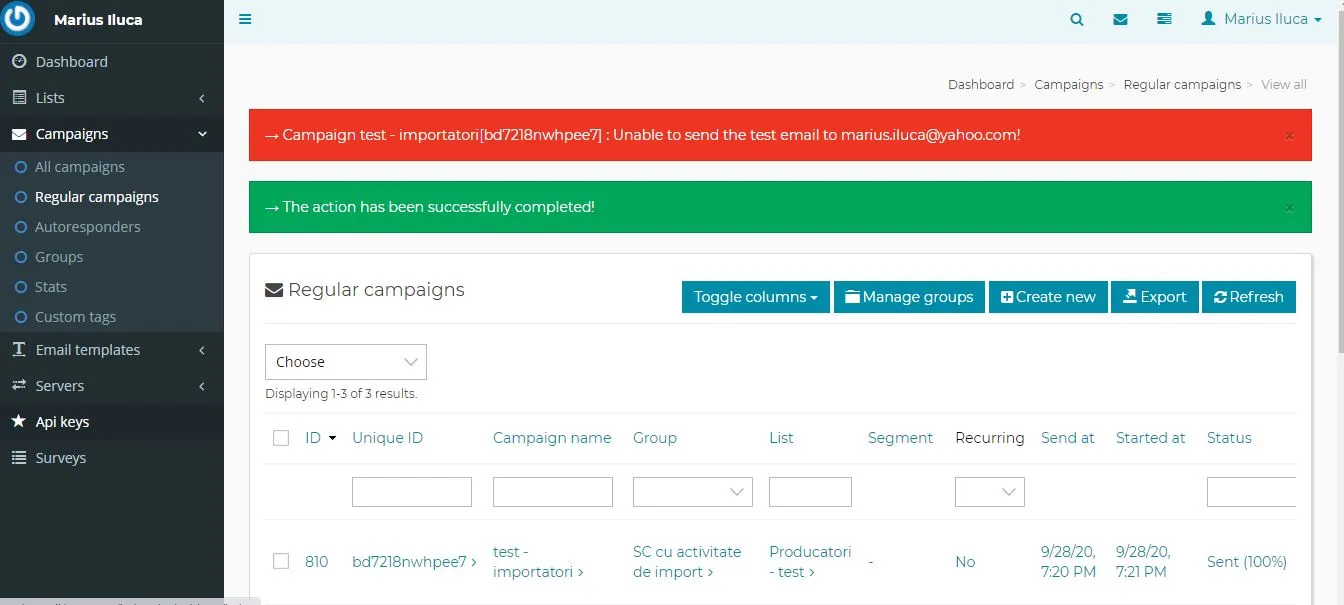The image size is (1344, 605).
Task: Open the Choose bulk action dropdown
Action: click(x=345, y=362)
